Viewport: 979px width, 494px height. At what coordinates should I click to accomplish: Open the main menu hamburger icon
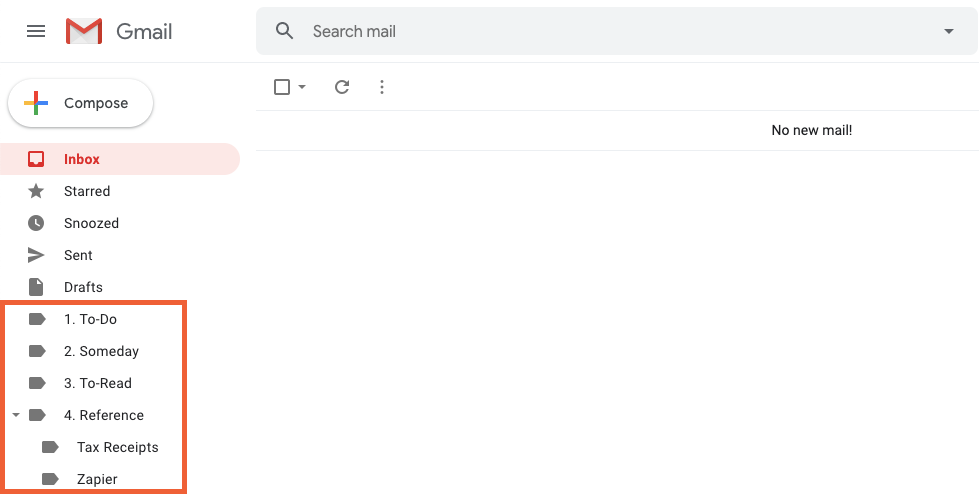[x=36, y=31]
